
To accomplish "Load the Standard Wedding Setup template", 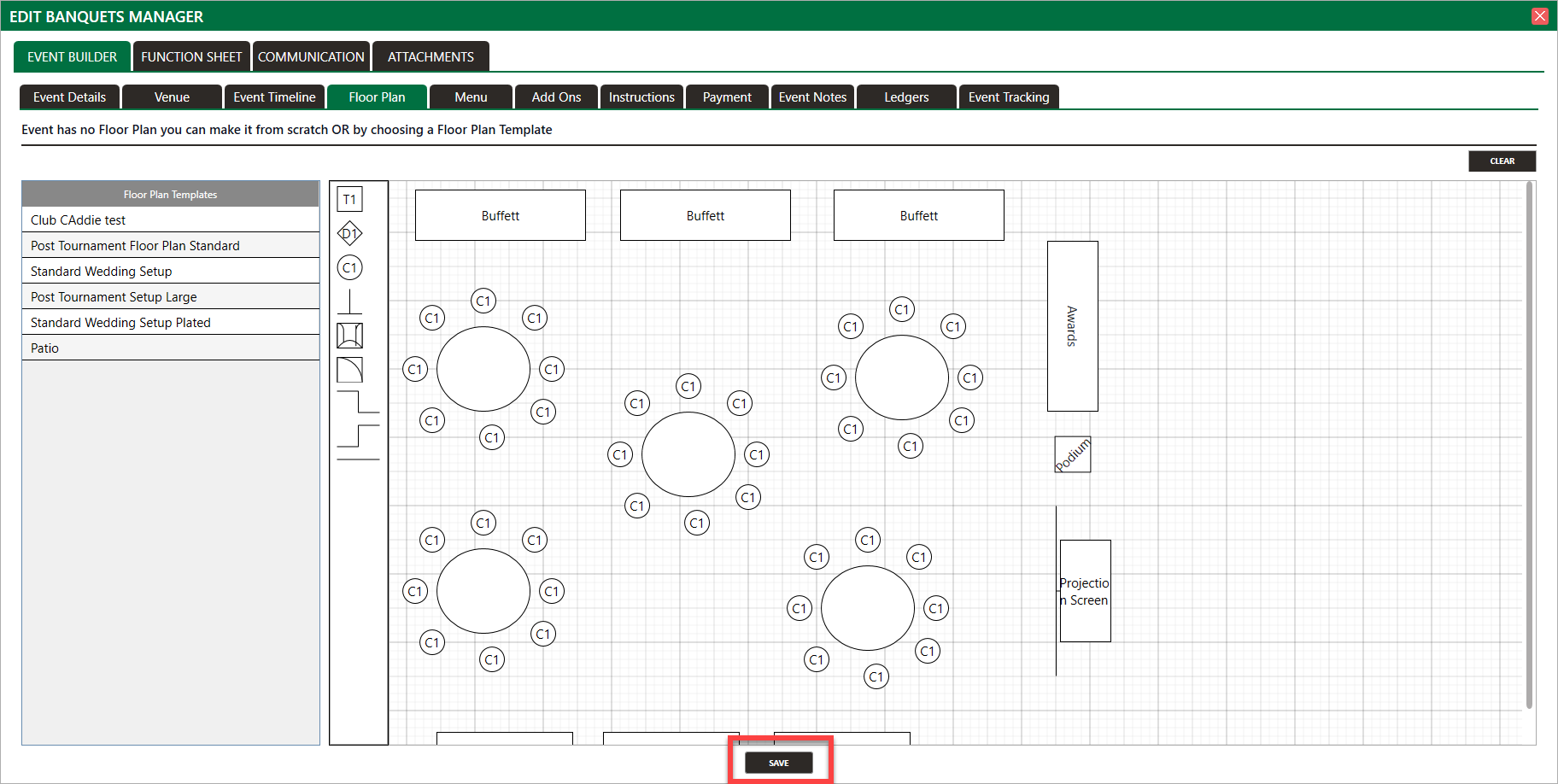I will (x=102, y=271).
